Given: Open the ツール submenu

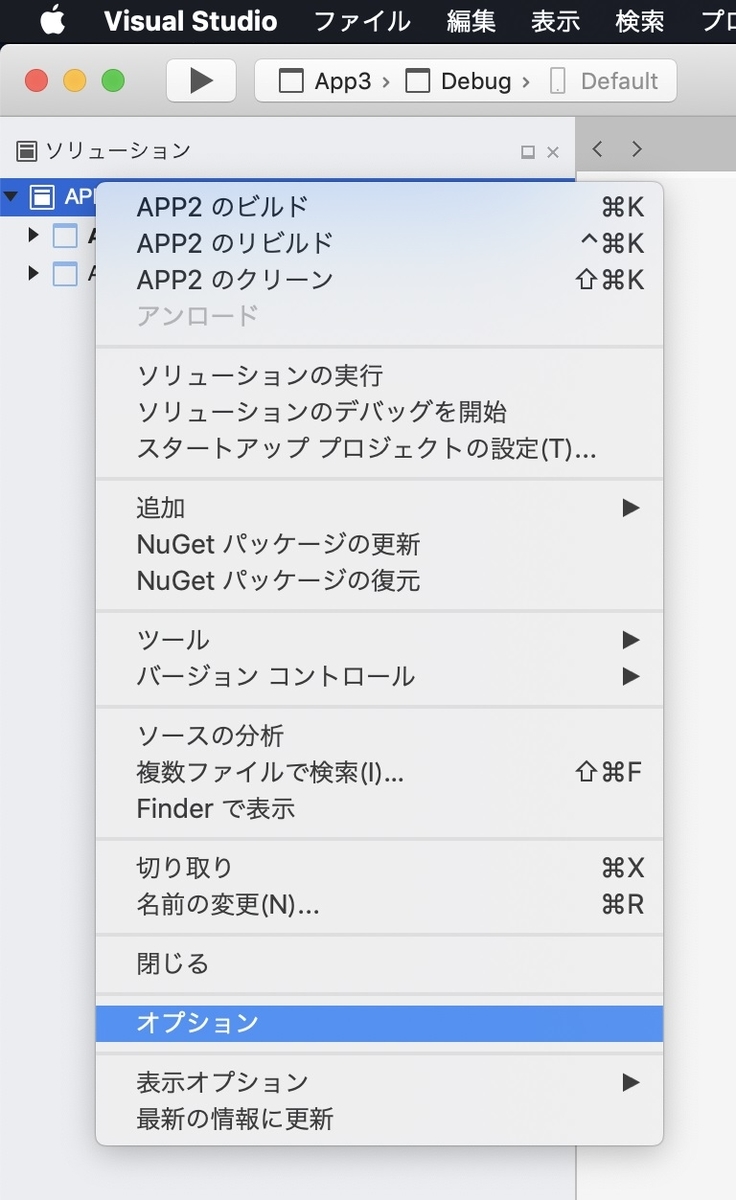Looking at the screenshot, I should pos(379,640).
